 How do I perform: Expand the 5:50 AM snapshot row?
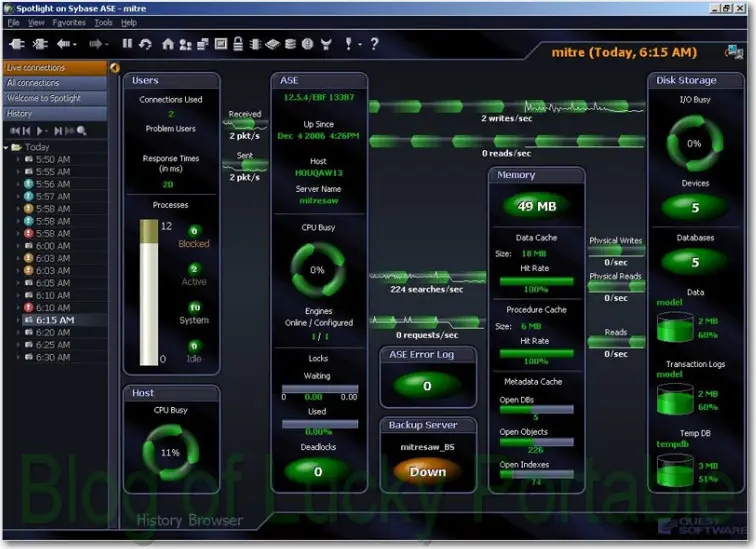18,159
